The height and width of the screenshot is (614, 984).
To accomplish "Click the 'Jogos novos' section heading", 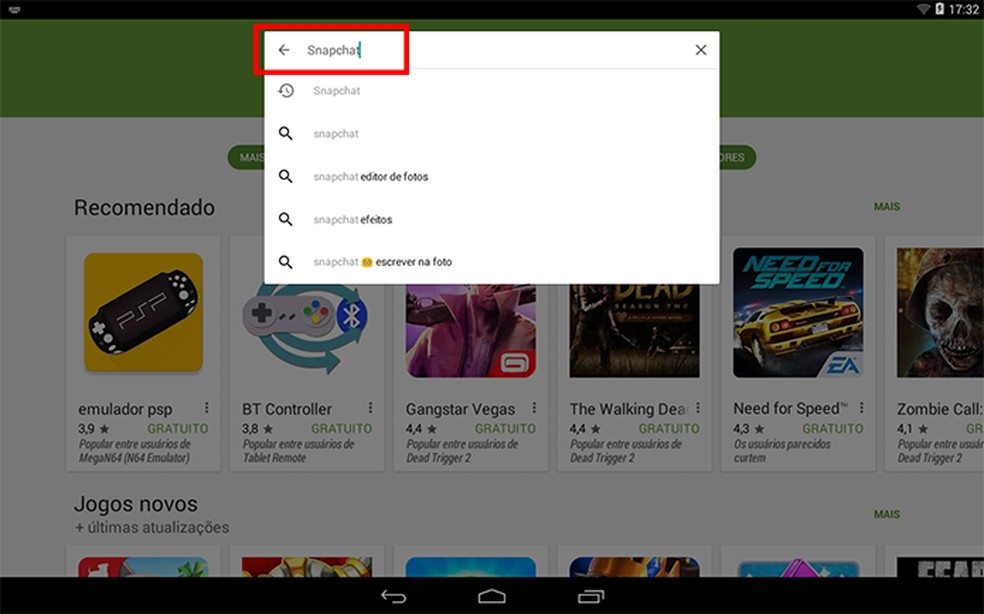I will (136, 504).
